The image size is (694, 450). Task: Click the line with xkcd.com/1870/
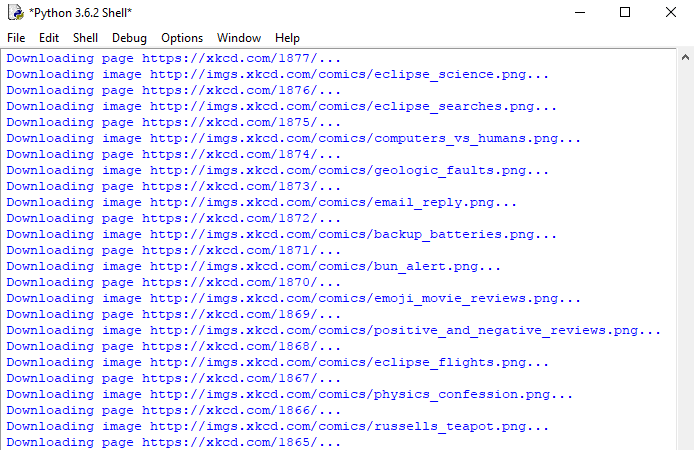coord(174,282)
